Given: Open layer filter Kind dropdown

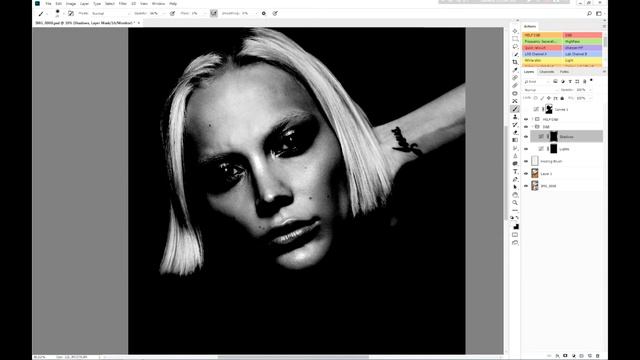Looking at the screenshot, I should 537,82.
